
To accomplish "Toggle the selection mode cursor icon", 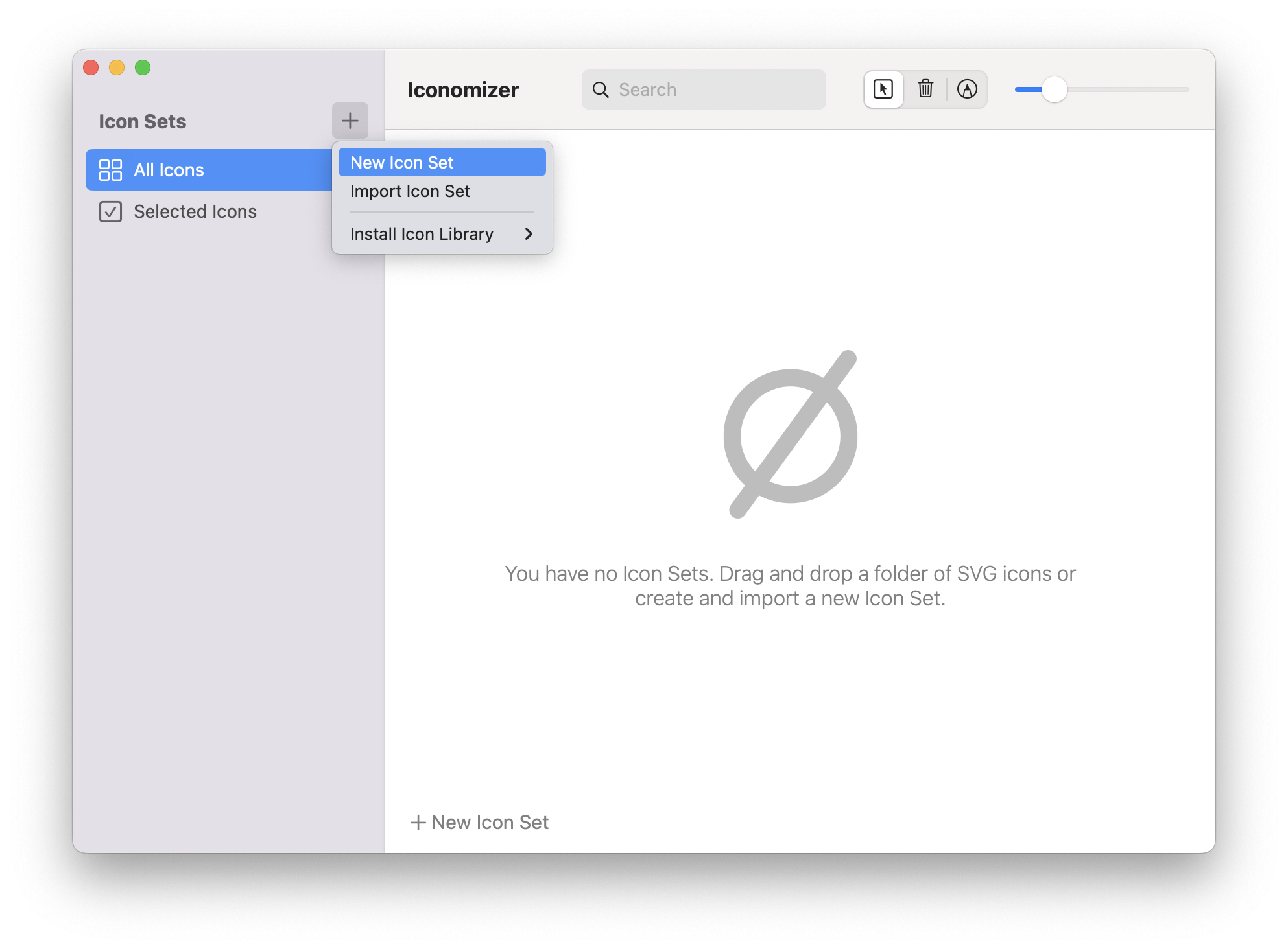I will 883,89.
